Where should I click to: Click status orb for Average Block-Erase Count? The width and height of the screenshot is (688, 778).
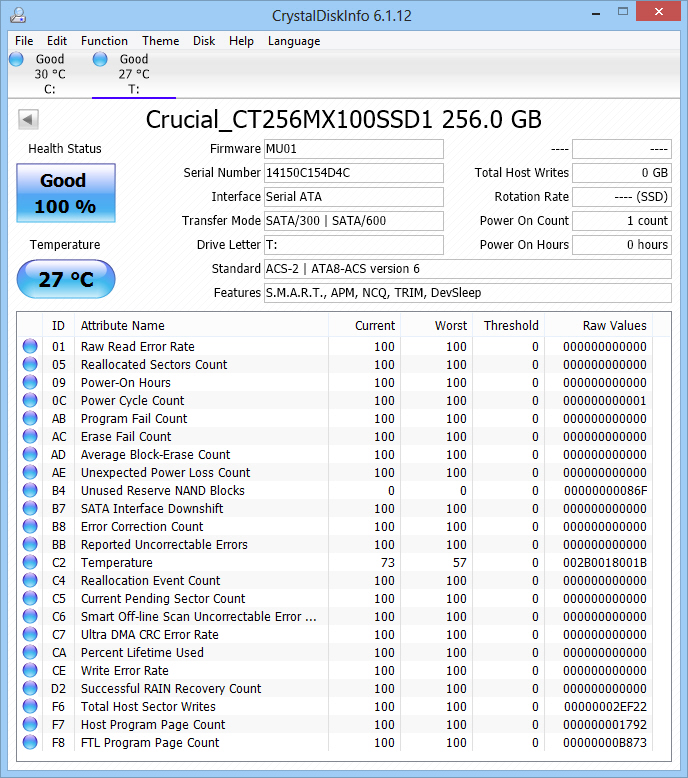coord(30,454)
